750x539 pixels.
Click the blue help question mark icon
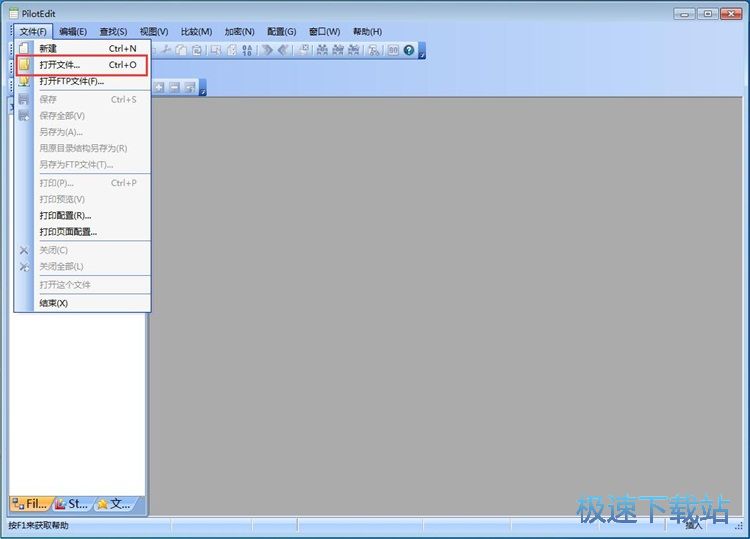[409, 49]
